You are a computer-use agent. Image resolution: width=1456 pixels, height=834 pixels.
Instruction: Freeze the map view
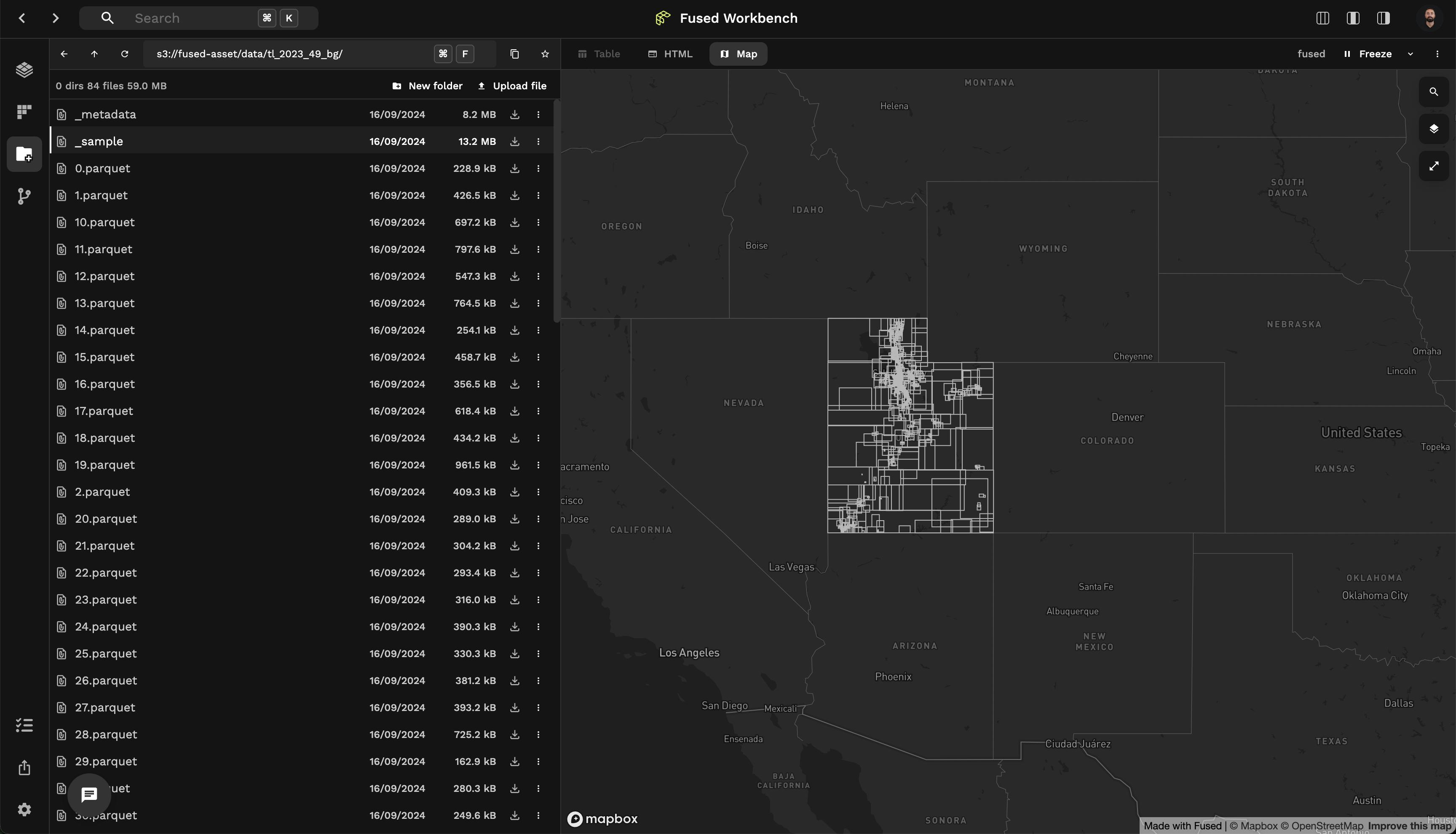point(1368,54)
